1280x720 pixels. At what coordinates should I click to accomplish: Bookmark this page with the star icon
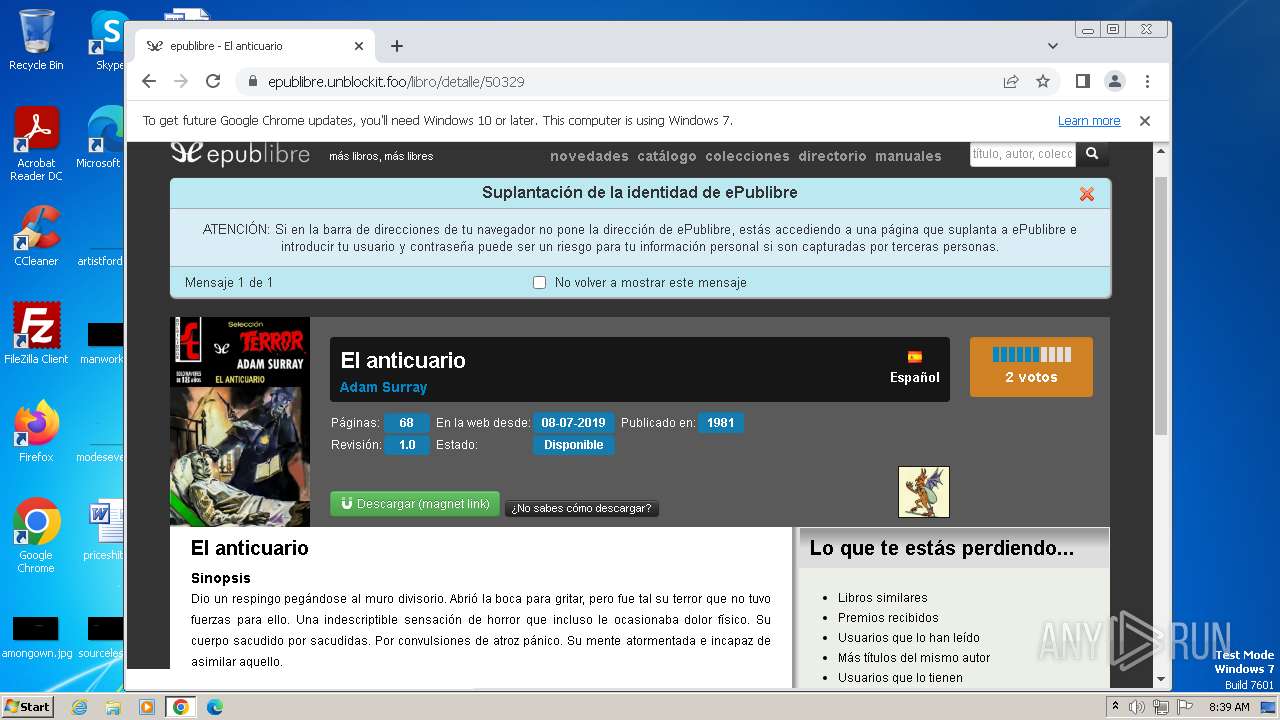tap(1043, 81)
